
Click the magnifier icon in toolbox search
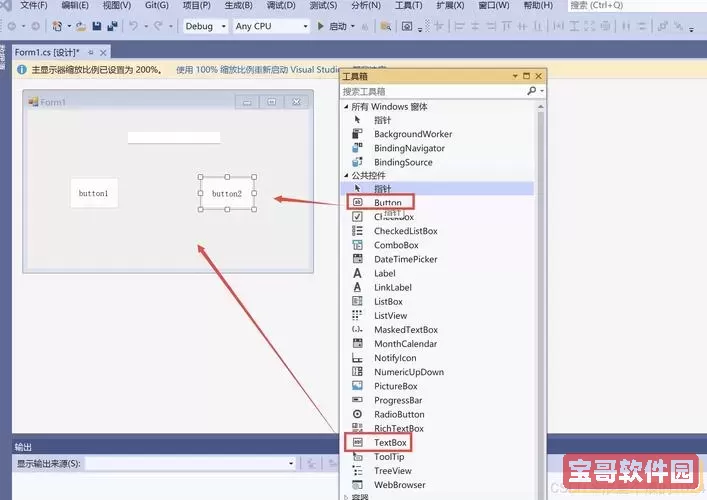[x=532, y=91]
